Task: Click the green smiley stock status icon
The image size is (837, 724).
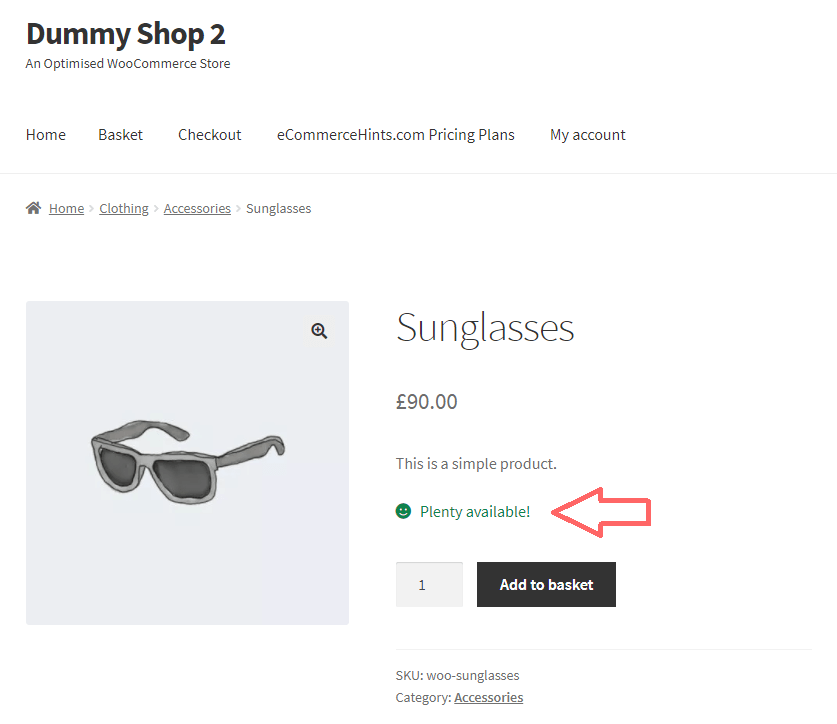Action: point(403,511)
